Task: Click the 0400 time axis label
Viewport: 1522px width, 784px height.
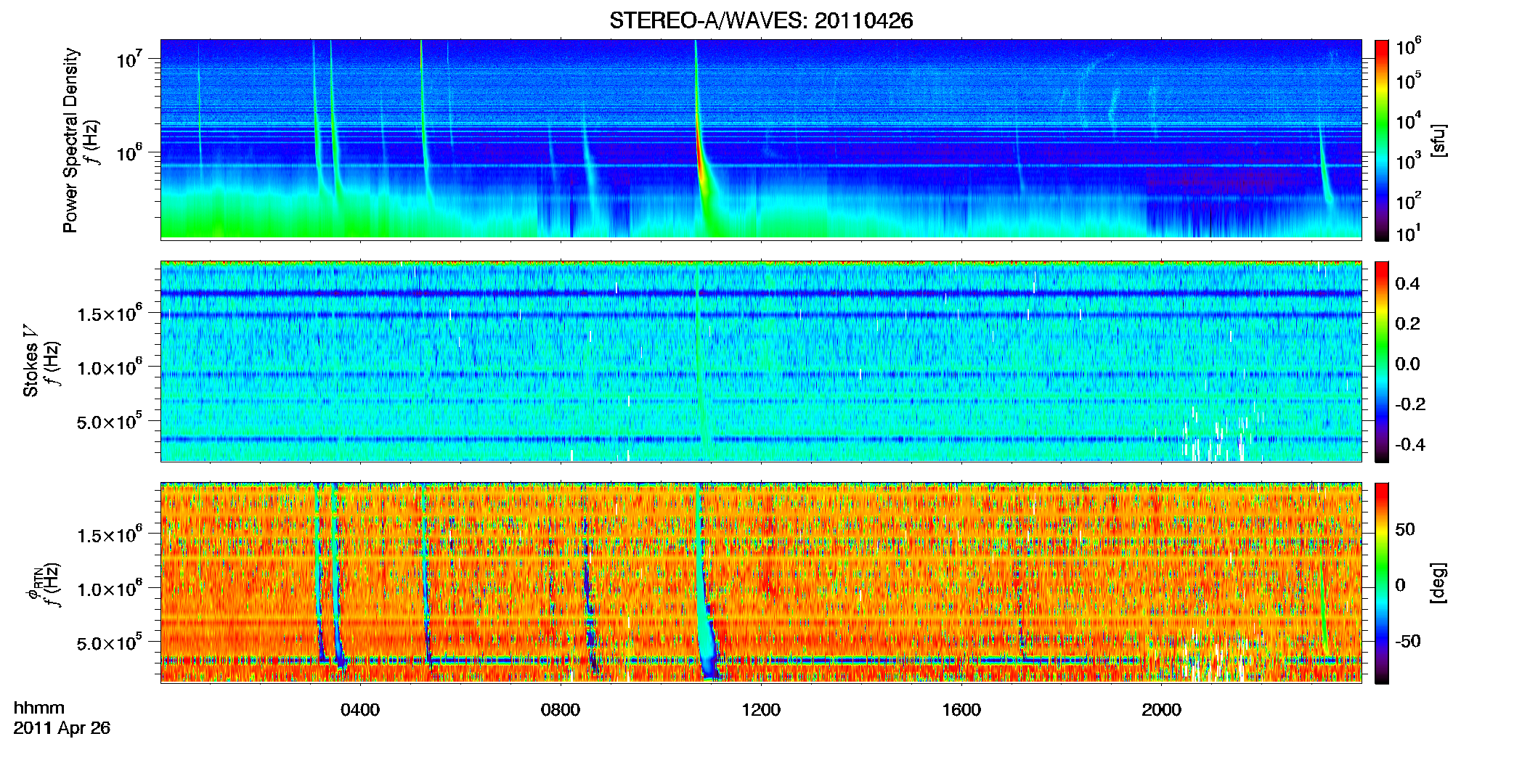Action: tap(360, 710)
